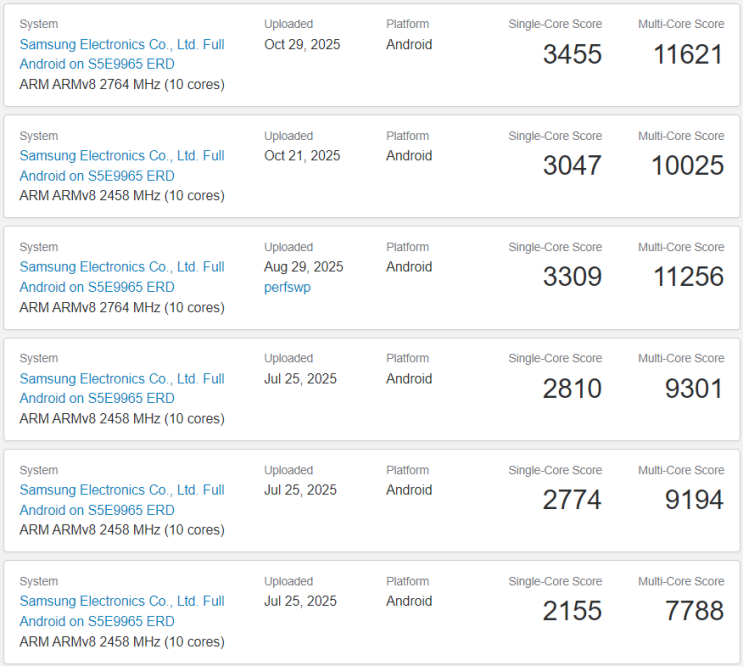
Task: Open the Oct 21, 2025 Samsung system link
Action: 121,156
